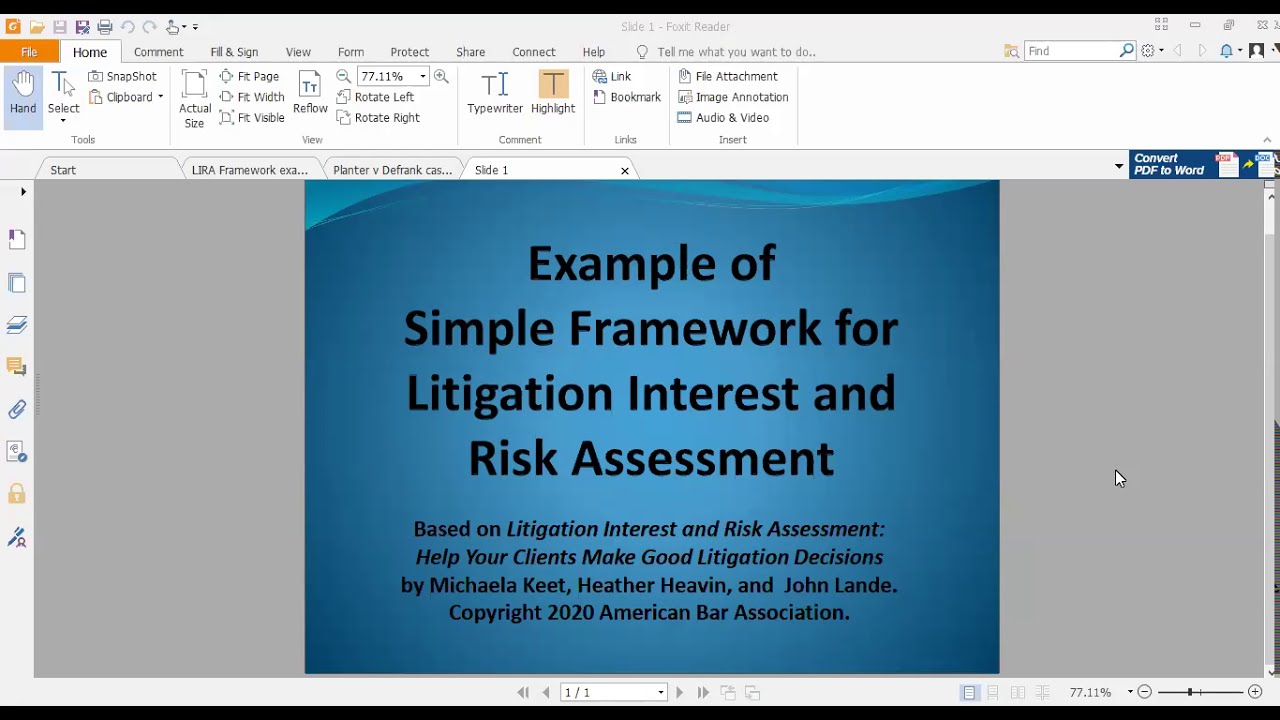Image resolution: width=1280 pixels, height=720 pixels.
Task: Open the document tab list dropdown arrow
Action: coord(1119,166)
